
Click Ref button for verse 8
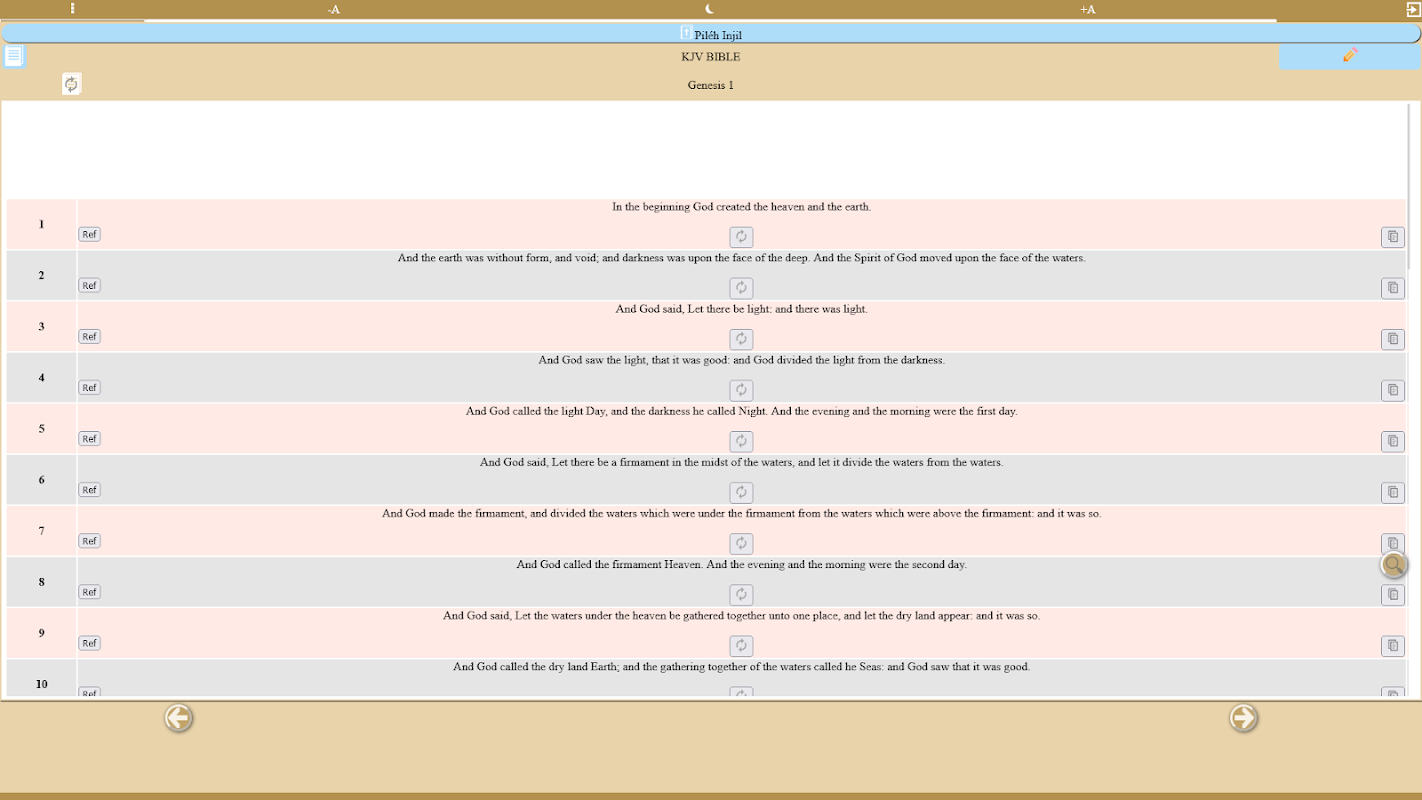[x=90, y=591]
